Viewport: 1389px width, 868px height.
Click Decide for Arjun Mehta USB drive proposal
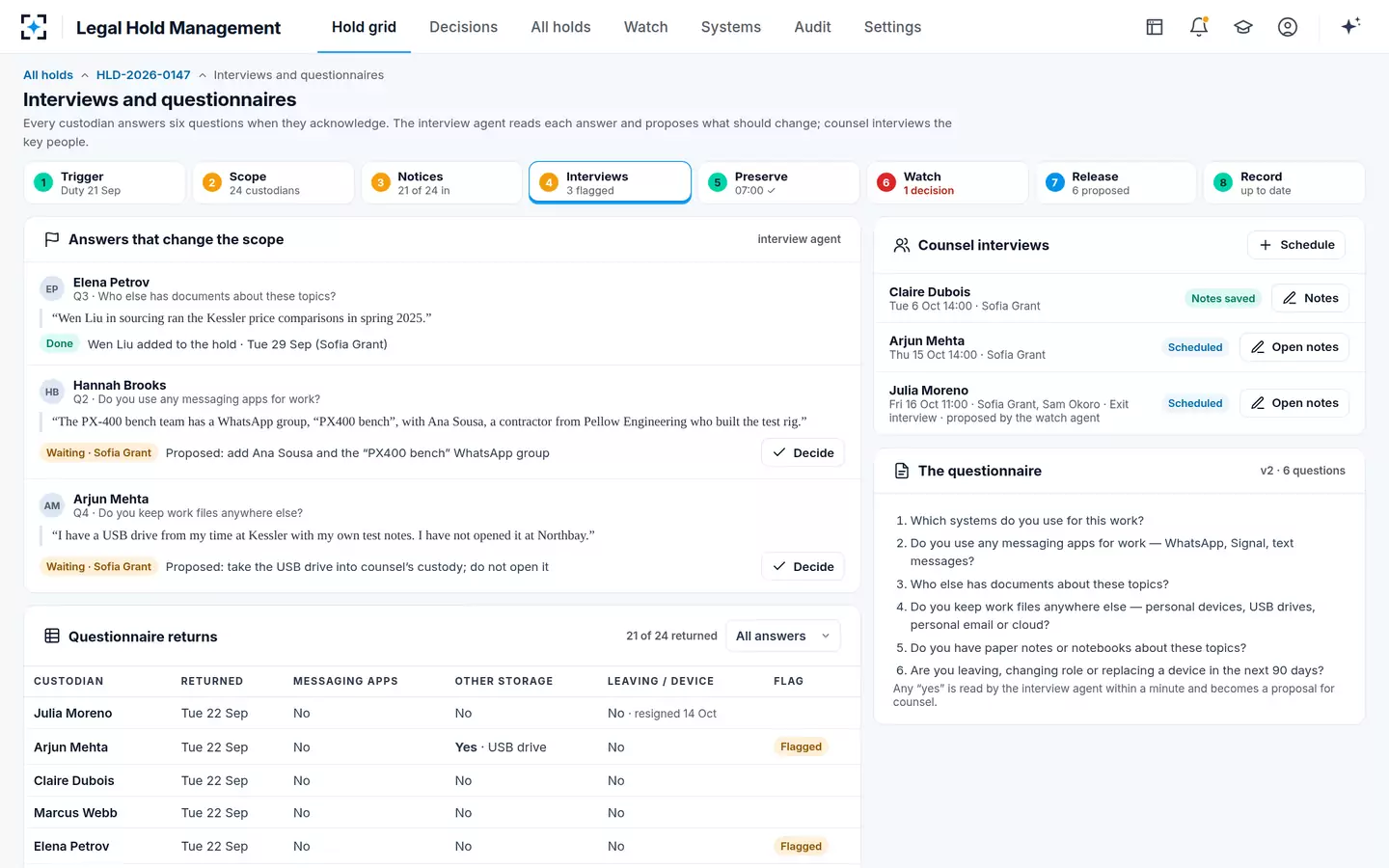pyautogui.click(x=803, y=567)
